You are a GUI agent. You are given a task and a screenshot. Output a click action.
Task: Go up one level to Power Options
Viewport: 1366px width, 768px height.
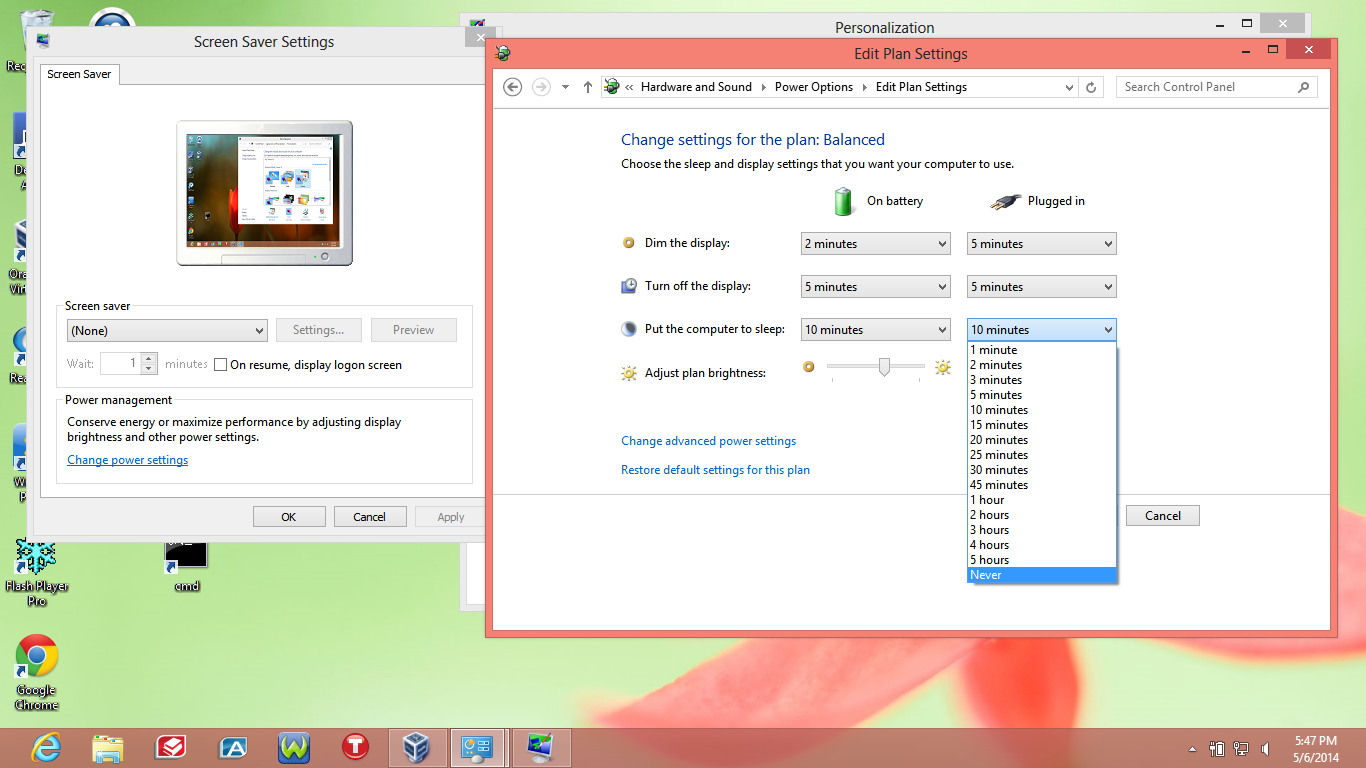tap(588, 87)
